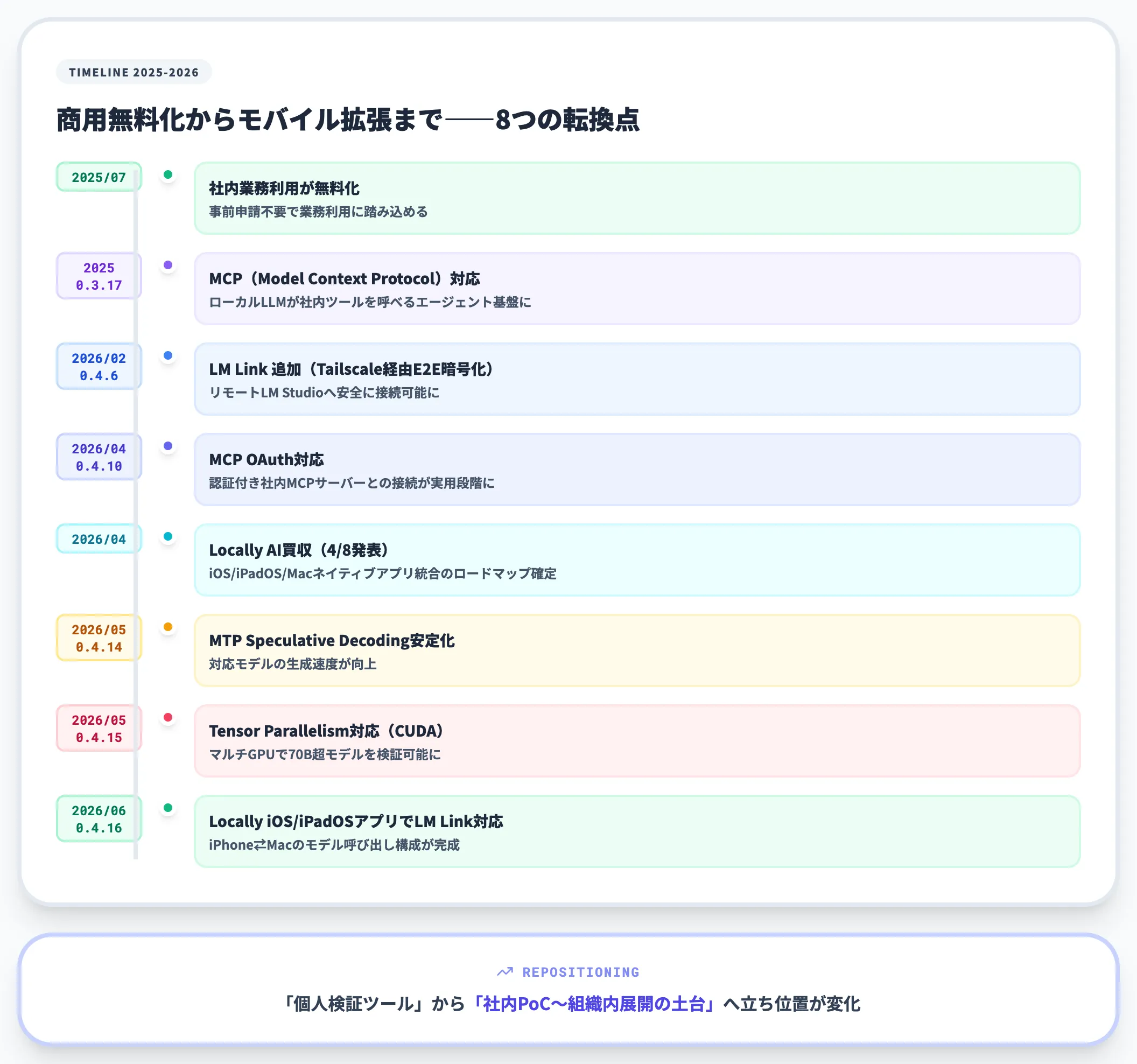Image resolution: width=1137 pixels, height=1064 pixels.
Task: Click the text iPhone⇄Macのモデル呼び出し構成が完成
Action: coord(334,844)
